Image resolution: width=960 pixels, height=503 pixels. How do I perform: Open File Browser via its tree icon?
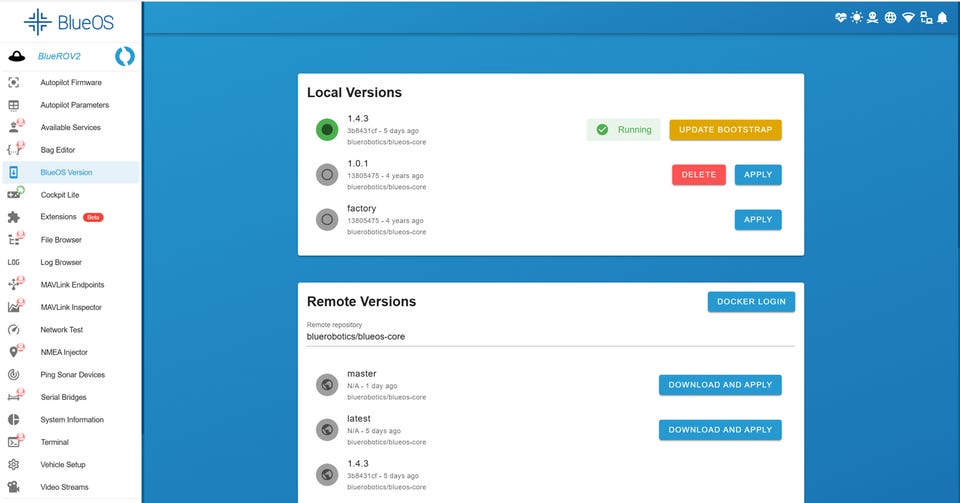pyautogui.click(x=15, y=239)
